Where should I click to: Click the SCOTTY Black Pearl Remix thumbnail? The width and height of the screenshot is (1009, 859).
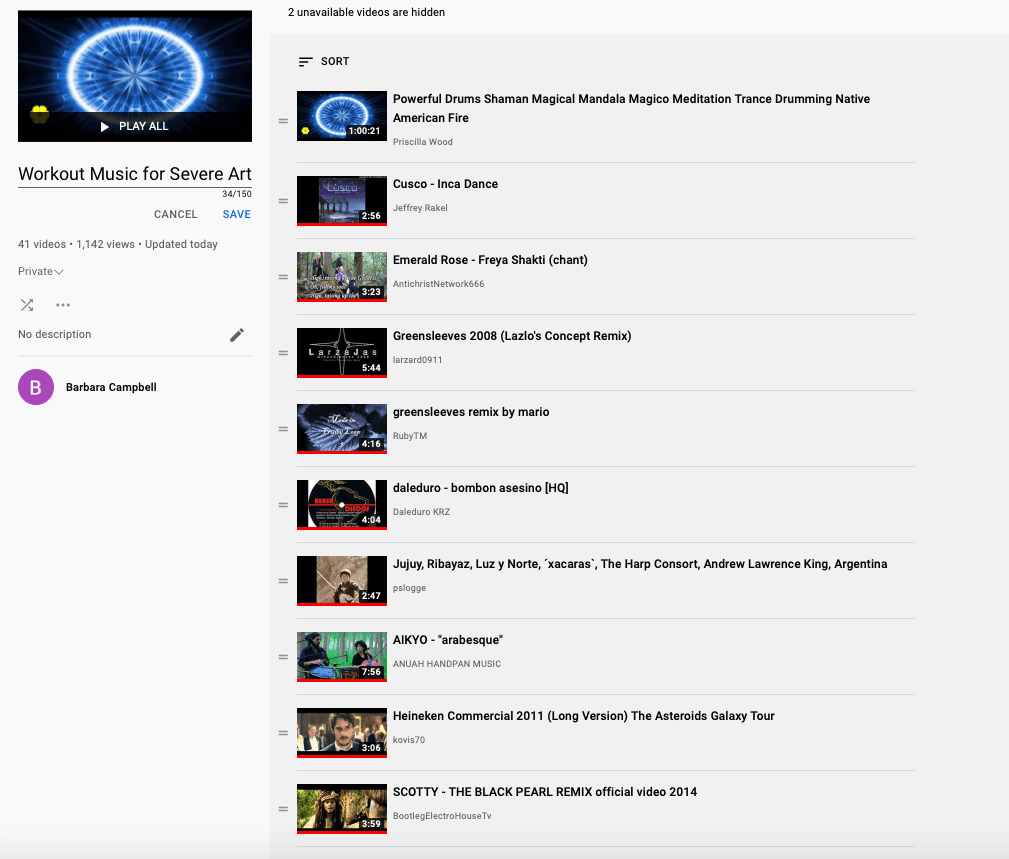coord(342,809)
